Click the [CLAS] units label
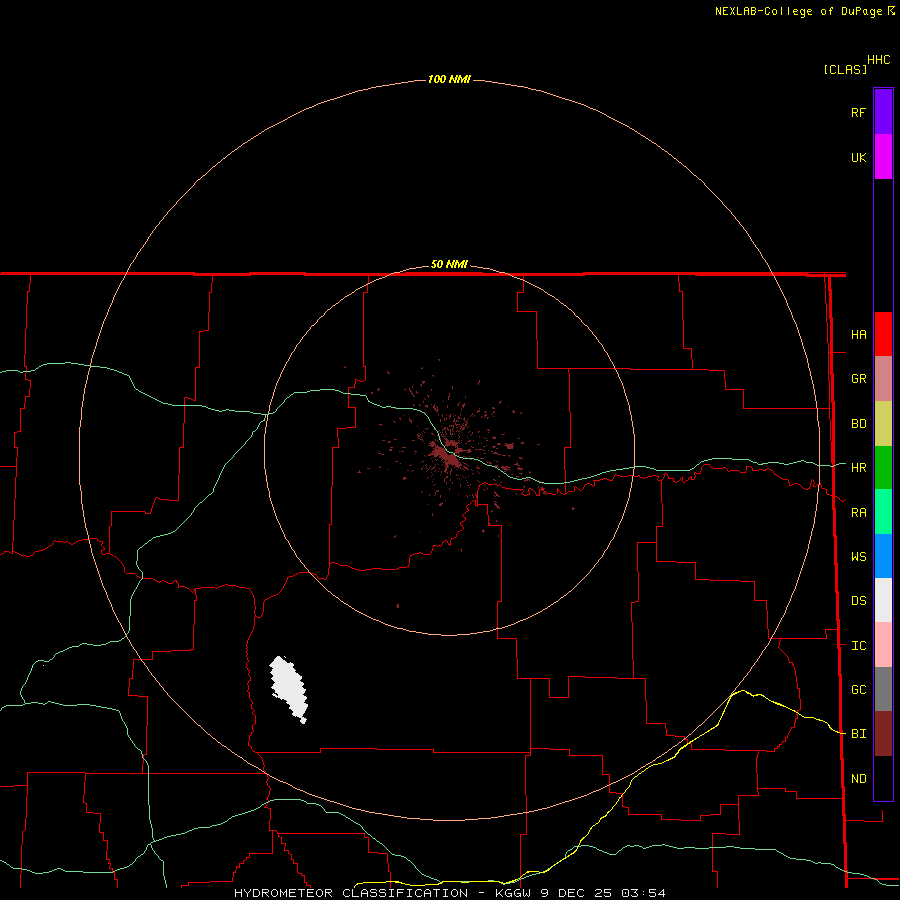900x900 pixels. pyautogui.click(x=845, y=69)
